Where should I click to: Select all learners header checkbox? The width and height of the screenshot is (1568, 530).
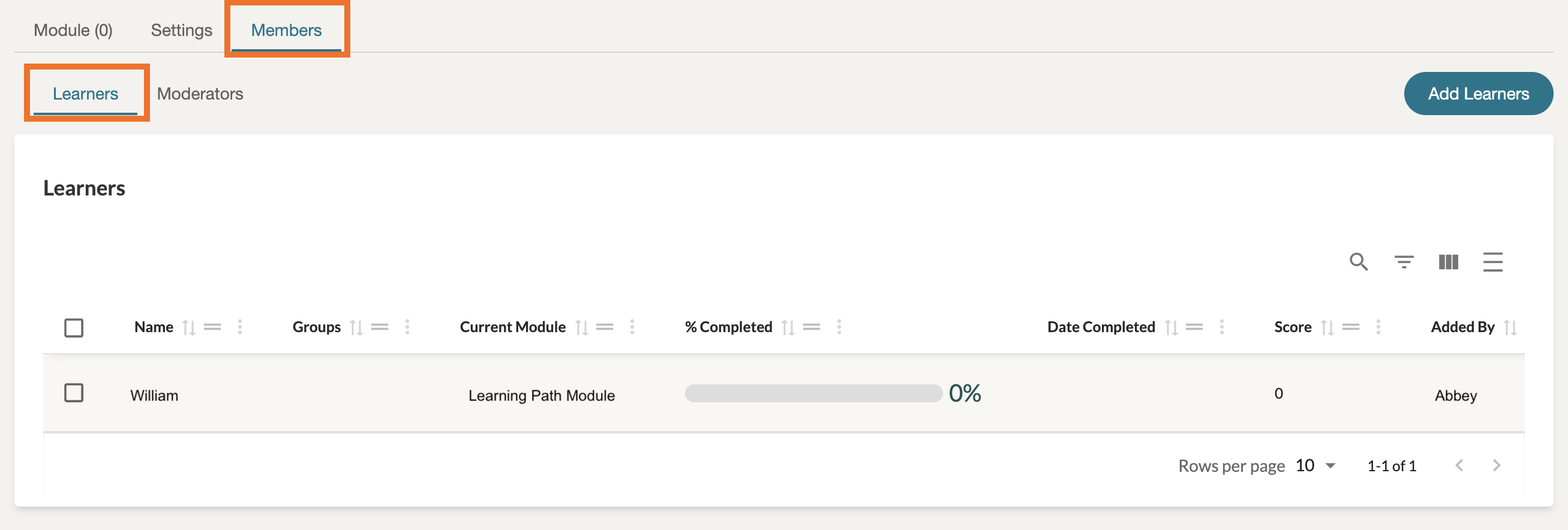(x=74, y=328)
